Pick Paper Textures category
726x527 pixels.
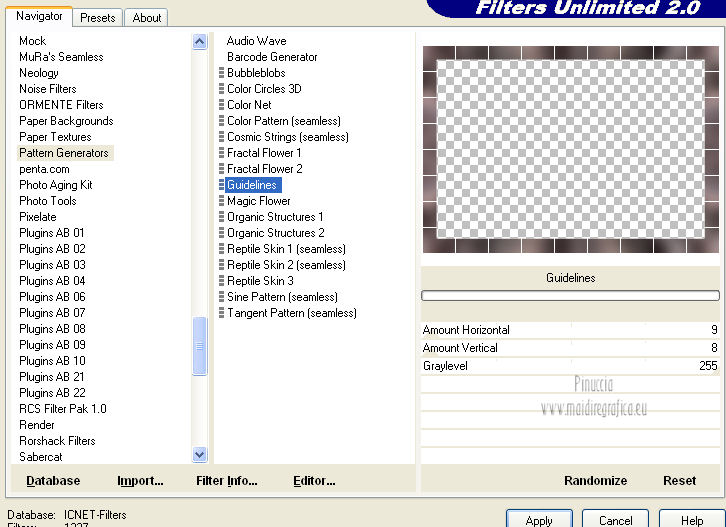pyautogui.click(x=55, y=137)
